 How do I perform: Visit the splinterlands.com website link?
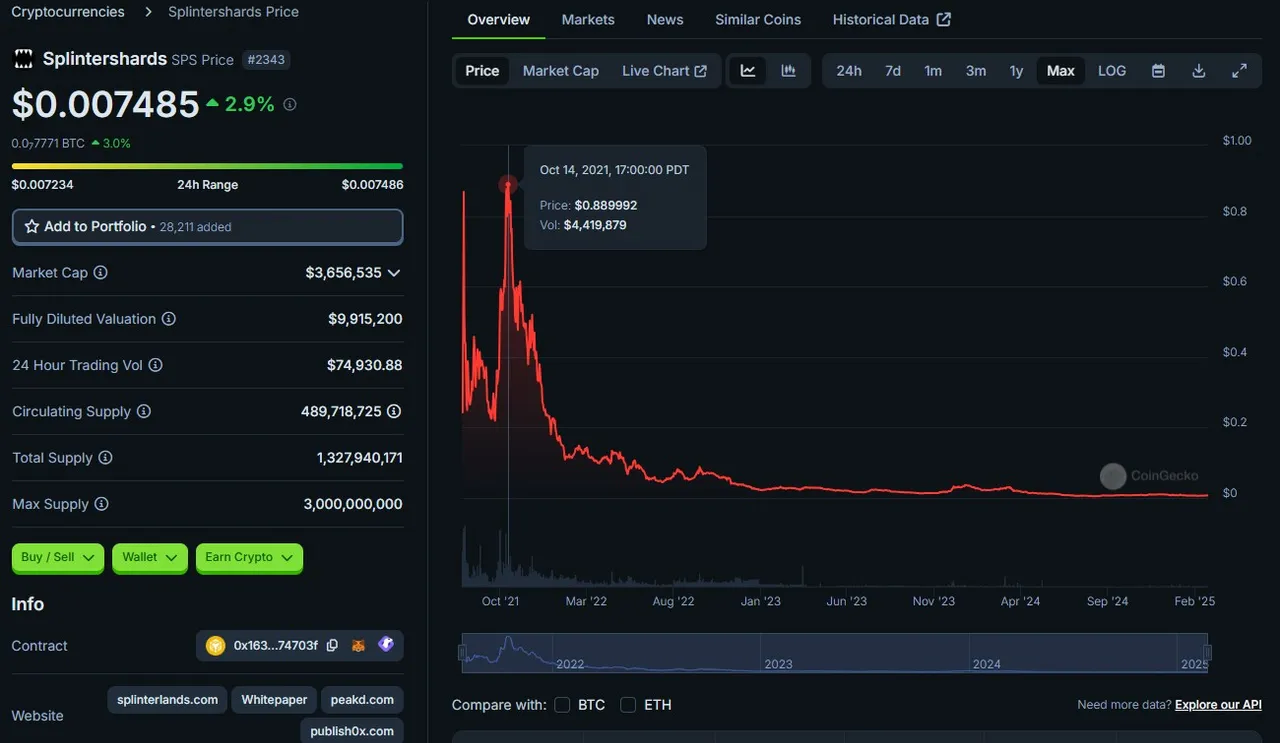tap(167, 700)
